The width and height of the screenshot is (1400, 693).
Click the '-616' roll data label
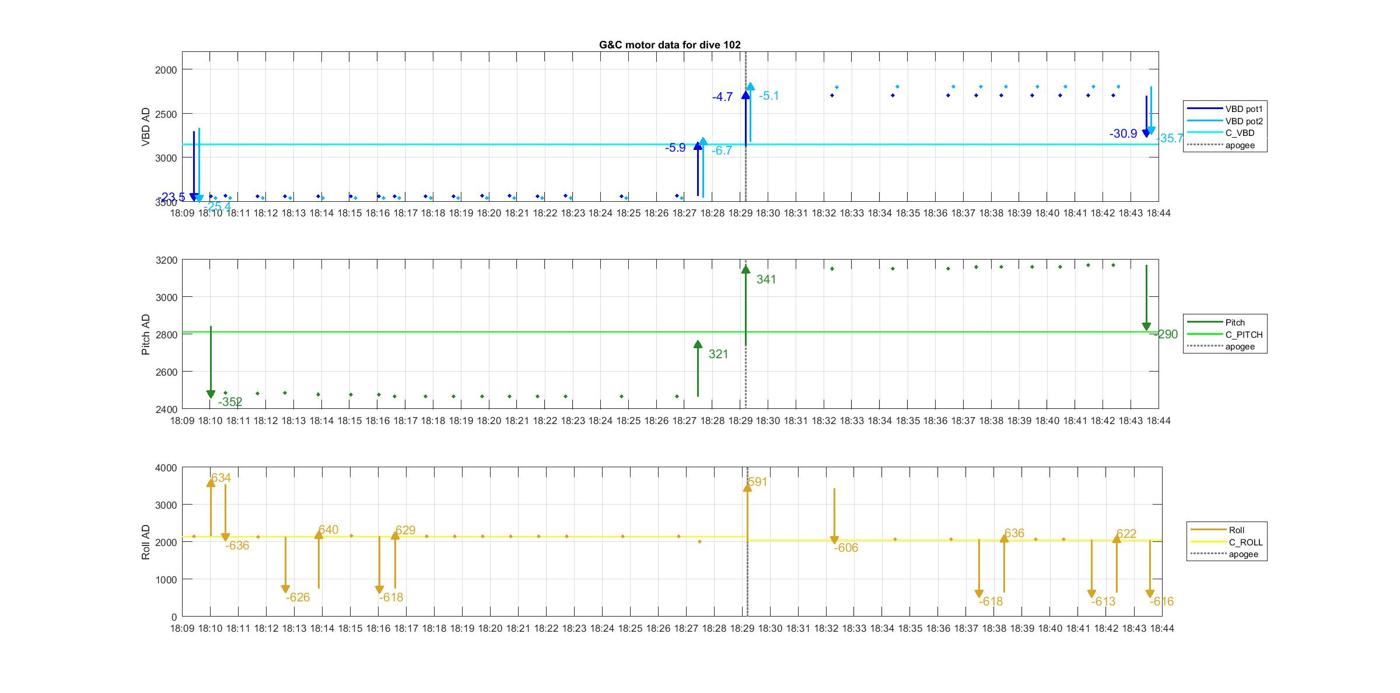[x=1162, y=602]
